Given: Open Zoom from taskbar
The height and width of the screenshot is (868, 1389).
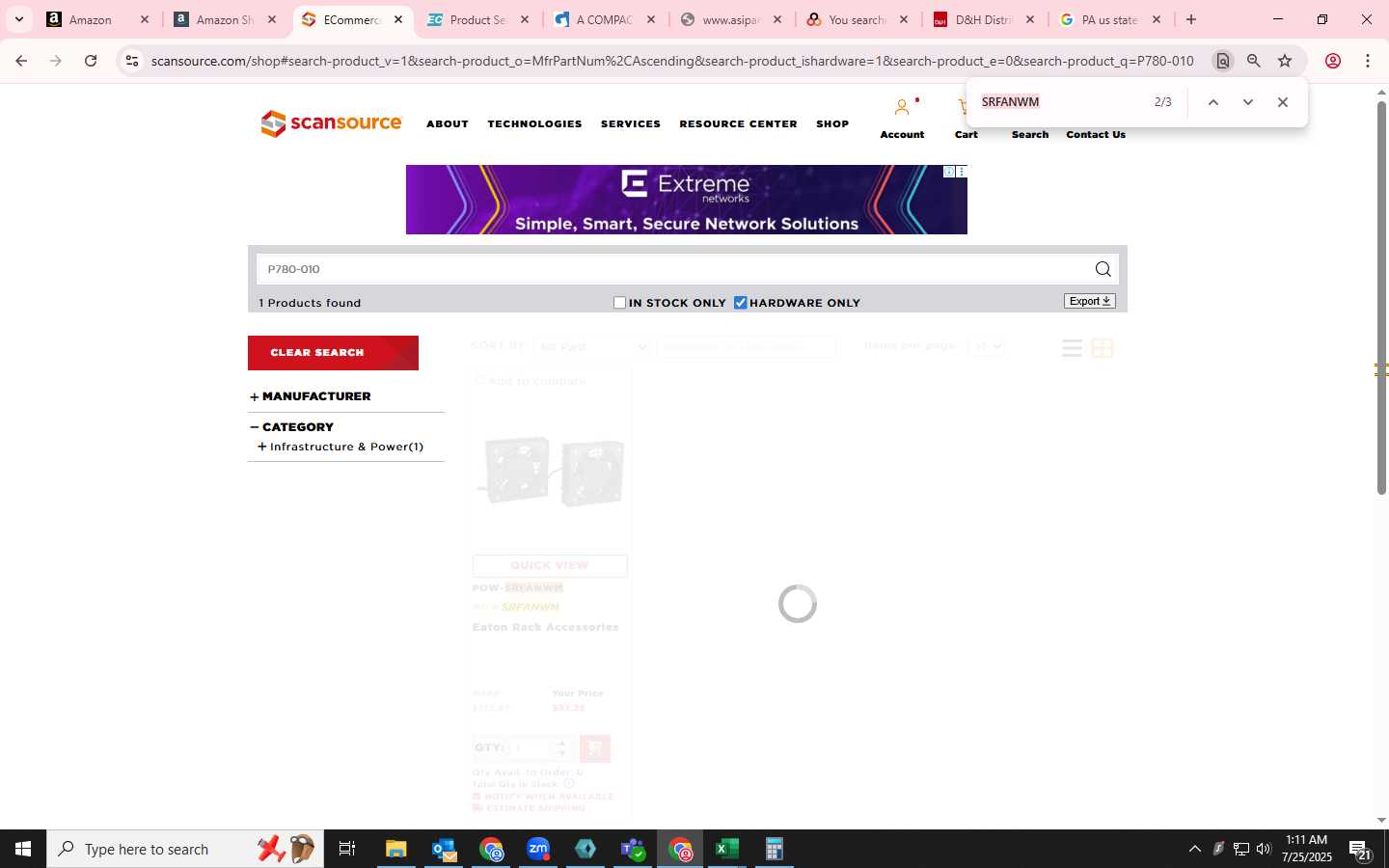Looking at the screenshot, I should point(538,849).
